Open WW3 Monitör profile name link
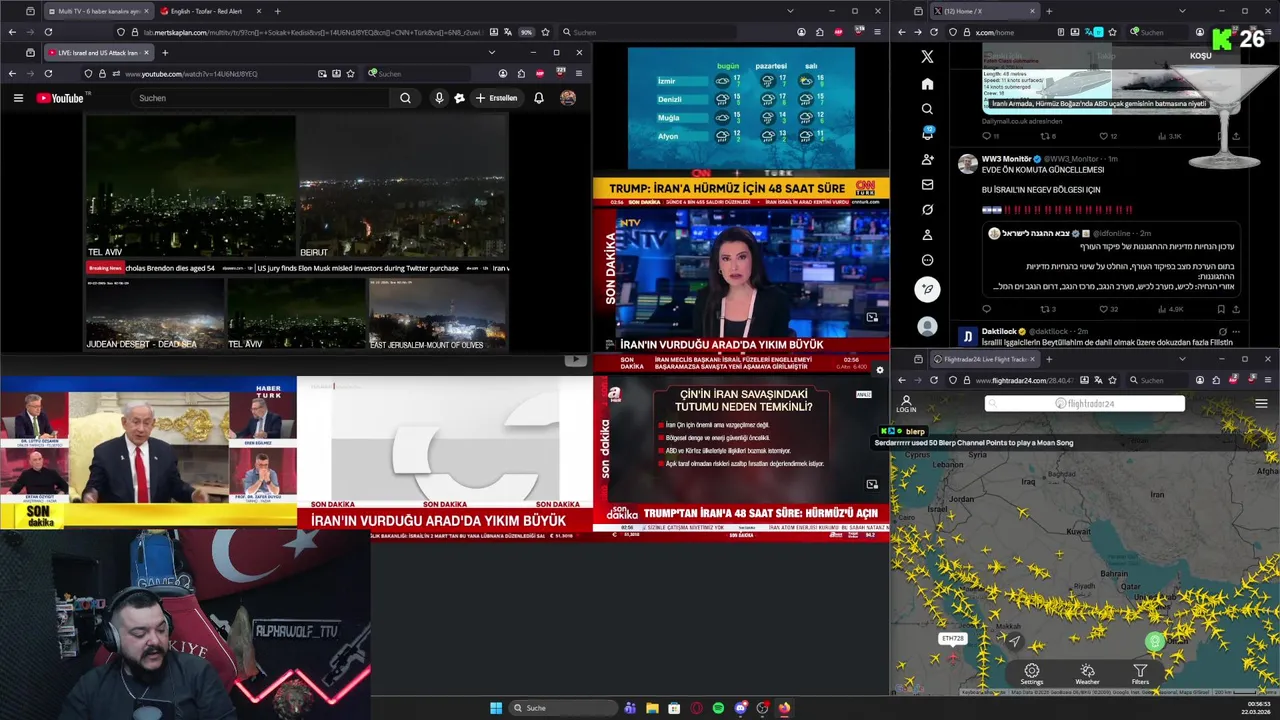The image size is (1280, 720). point(1006,159)
